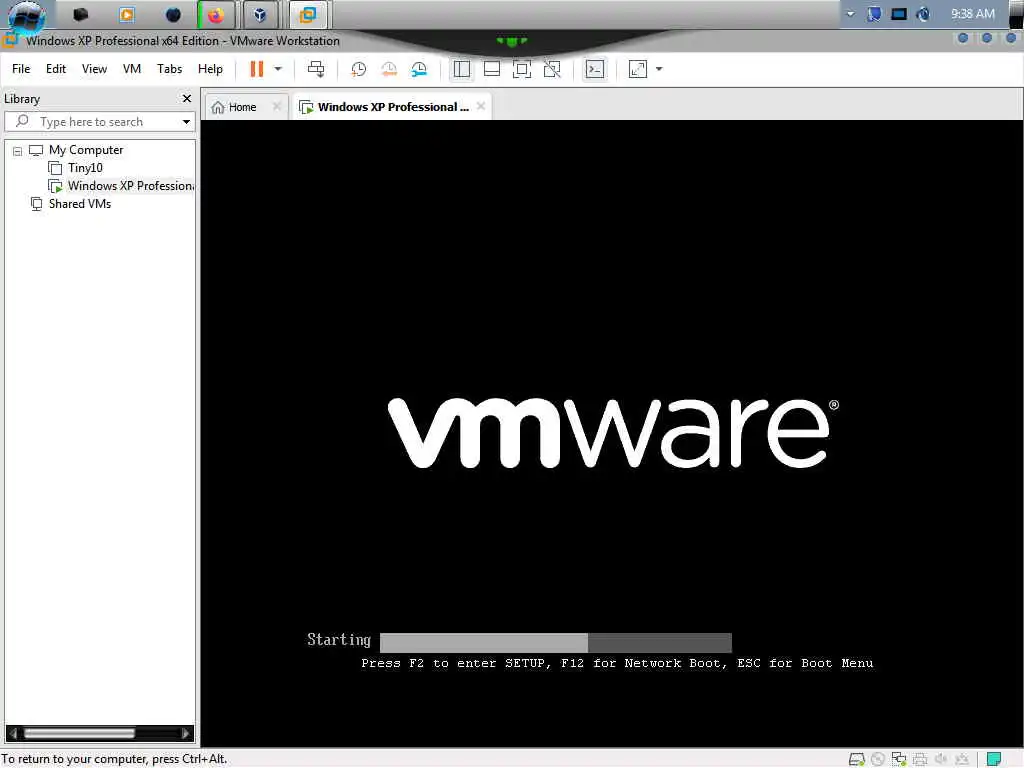Open the black cube taskbar icon
This screenshot has width=1024, height=768.
[80, 14]
